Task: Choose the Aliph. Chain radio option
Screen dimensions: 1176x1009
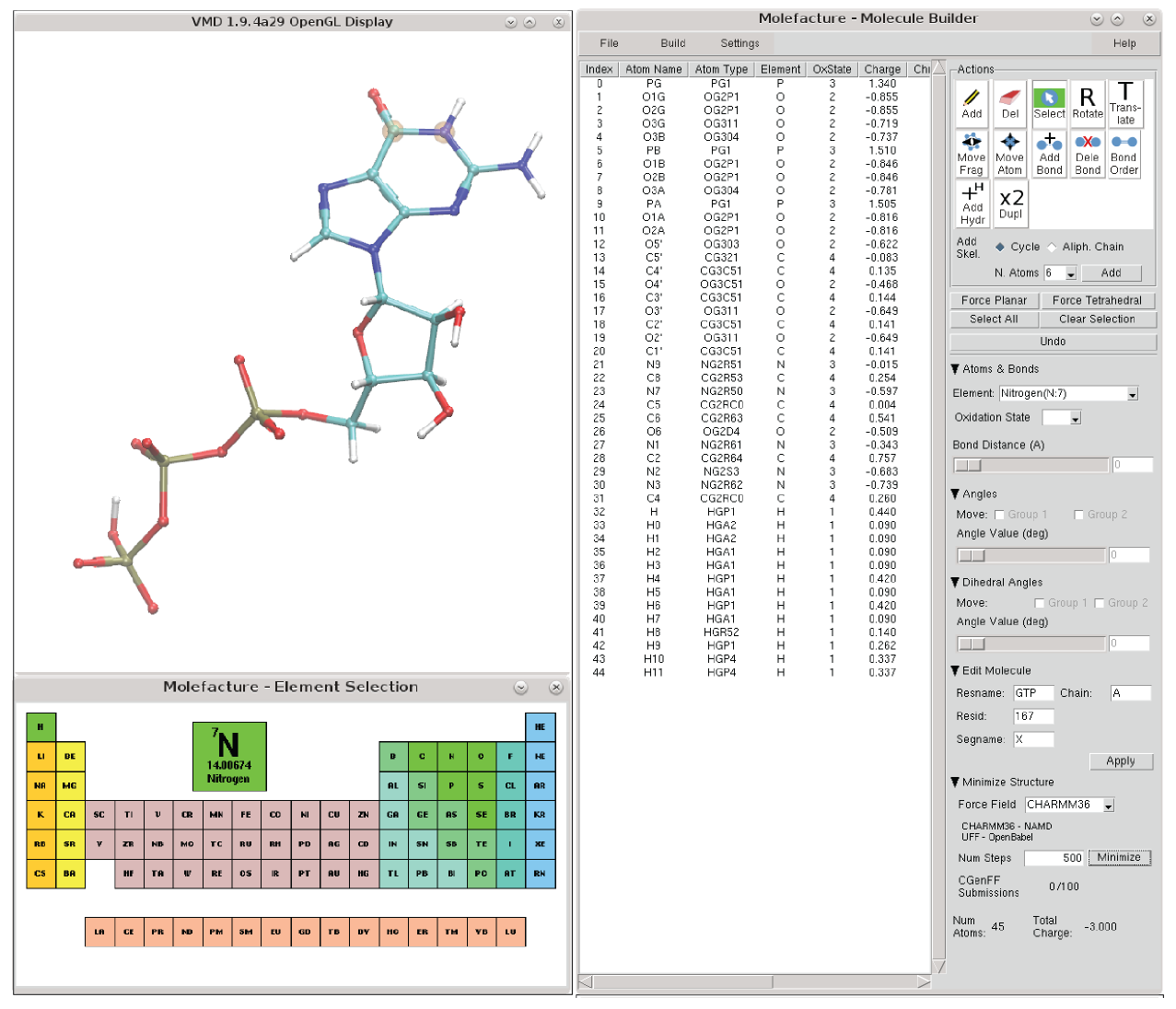Action: (1053, 247)
